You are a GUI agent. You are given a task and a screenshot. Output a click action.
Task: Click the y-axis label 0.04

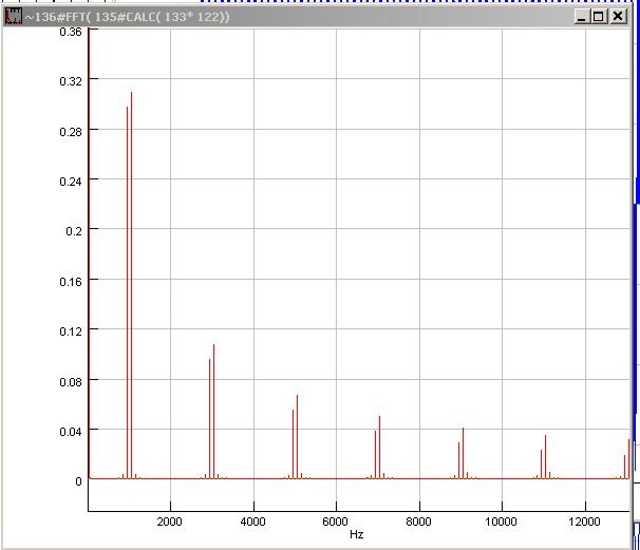click(71, 432)
